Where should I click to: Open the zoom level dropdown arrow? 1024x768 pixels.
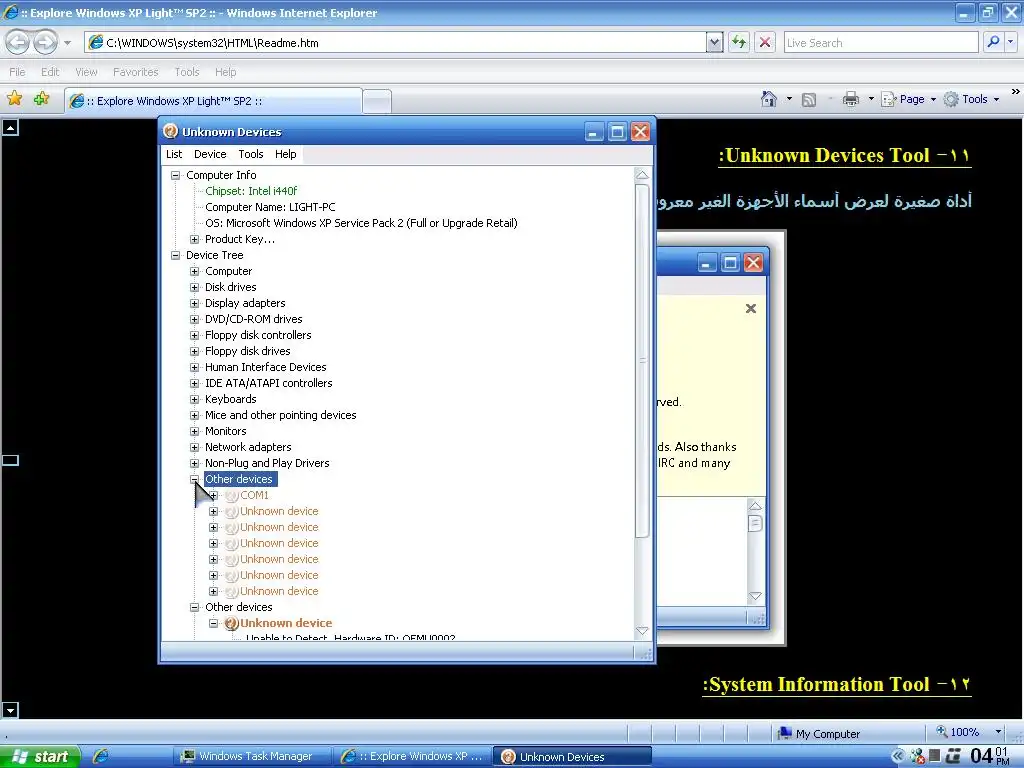click(998, 731)
